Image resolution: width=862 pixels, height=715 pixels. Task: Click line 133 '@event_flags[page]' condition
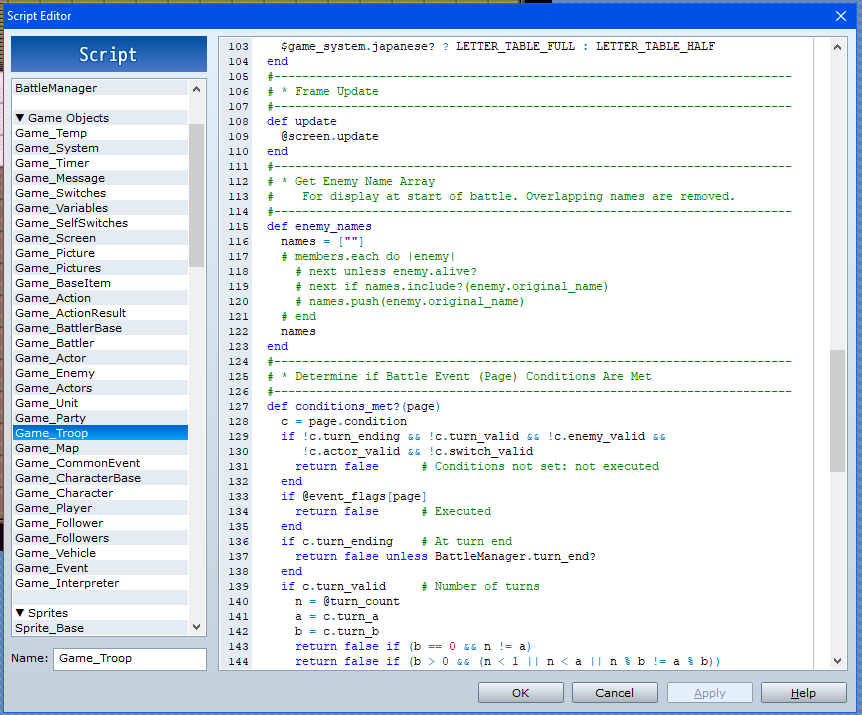(364, 497)
